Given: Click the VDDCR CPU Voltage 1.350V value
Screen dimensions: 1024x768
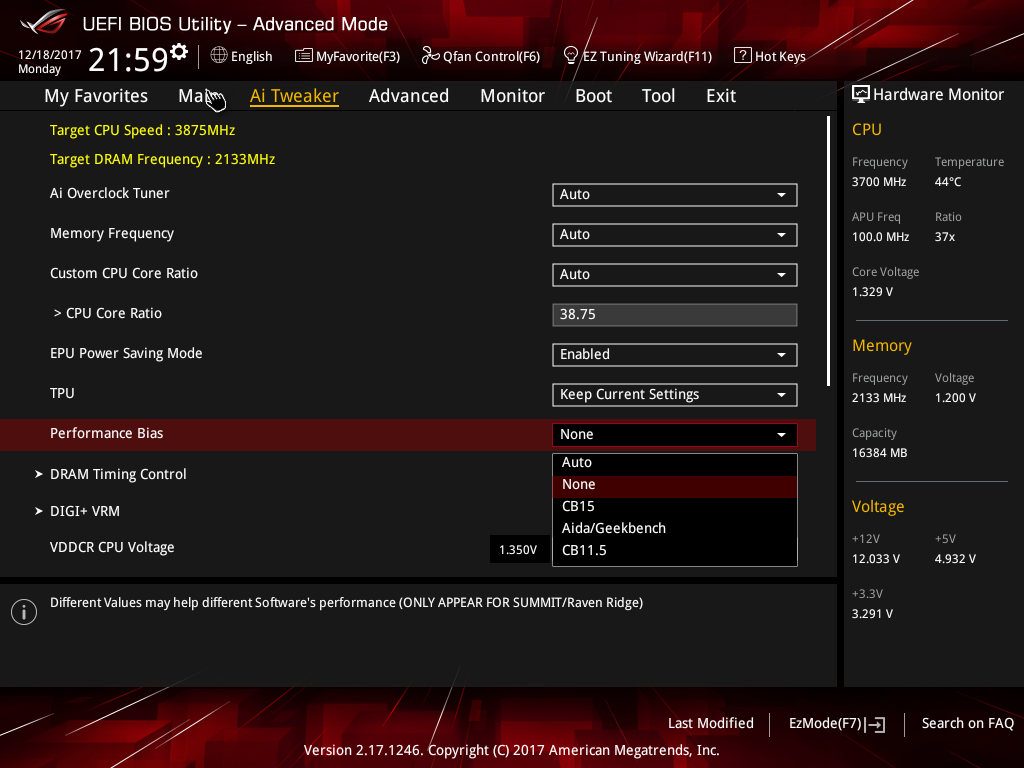Looking at the screenshot, I should 519,550.
